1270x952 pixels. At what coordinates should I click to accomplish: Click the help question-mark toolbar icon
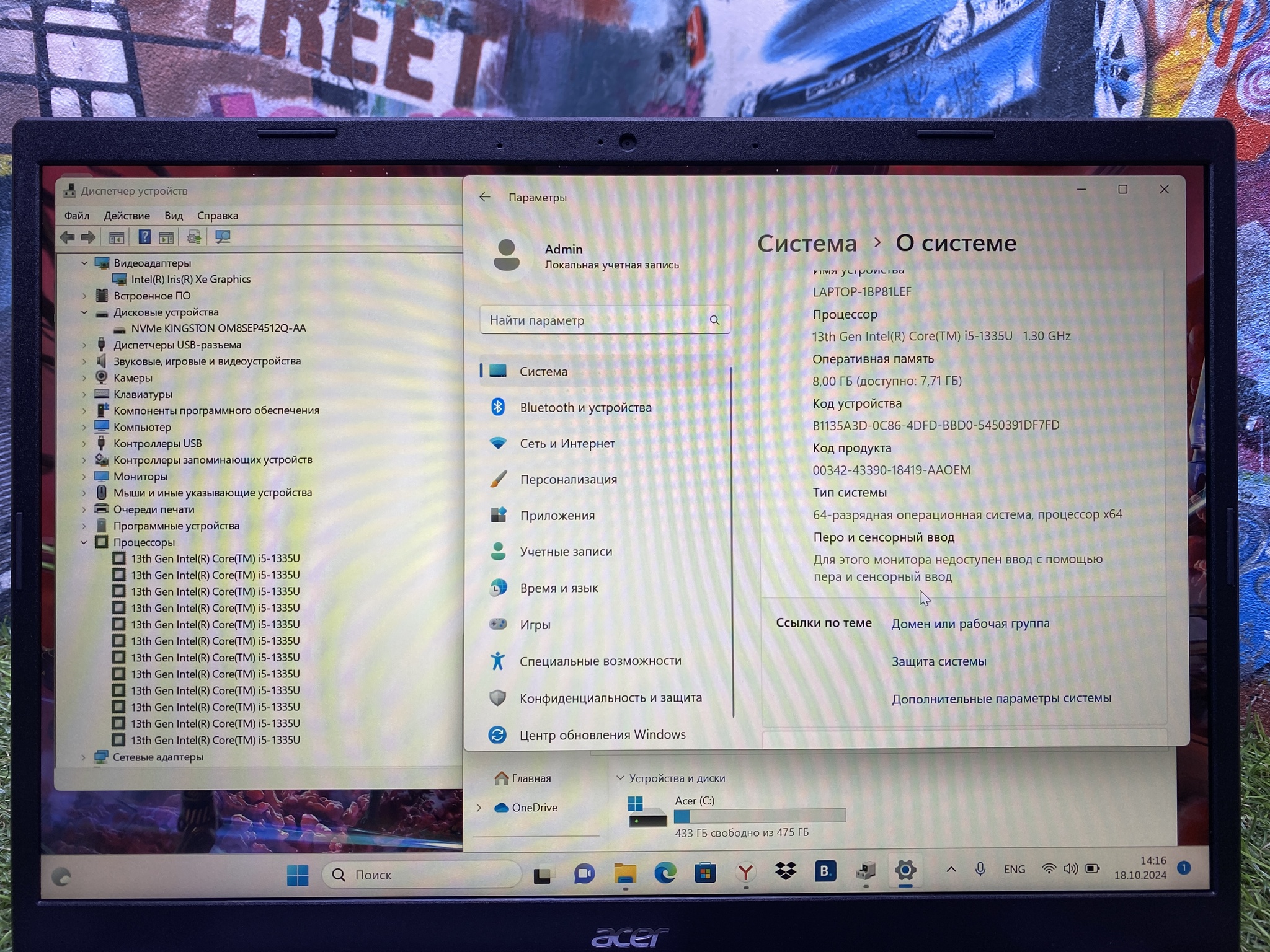(144, 237)
